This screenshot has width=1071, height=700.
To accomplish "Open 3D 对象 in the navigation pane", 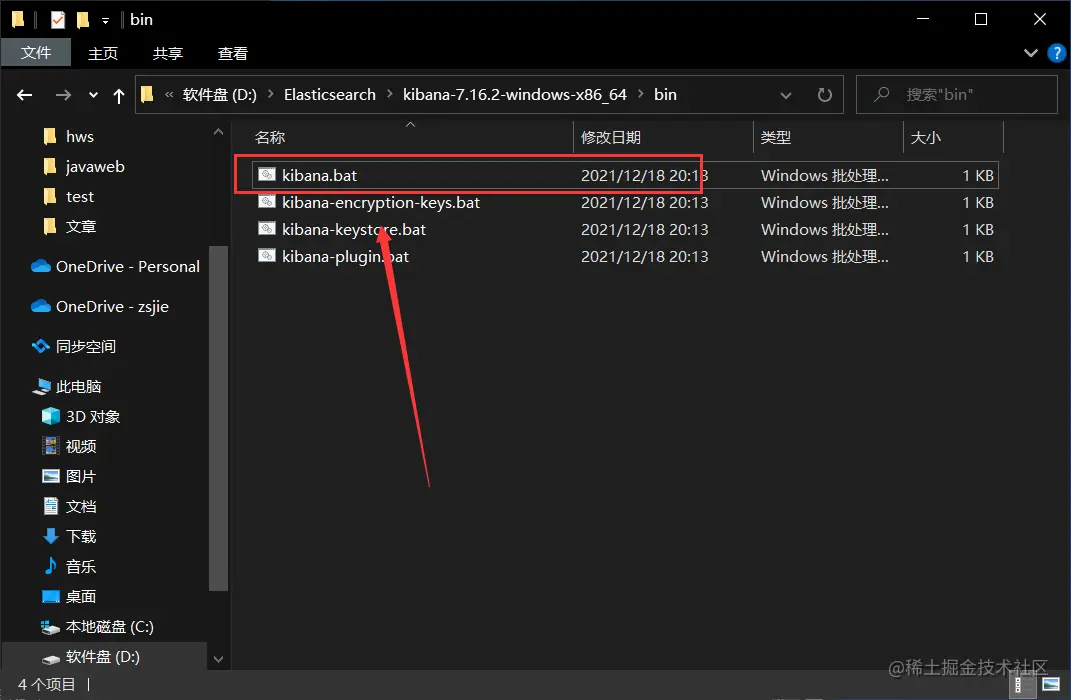I will click(x=81, y=417).
